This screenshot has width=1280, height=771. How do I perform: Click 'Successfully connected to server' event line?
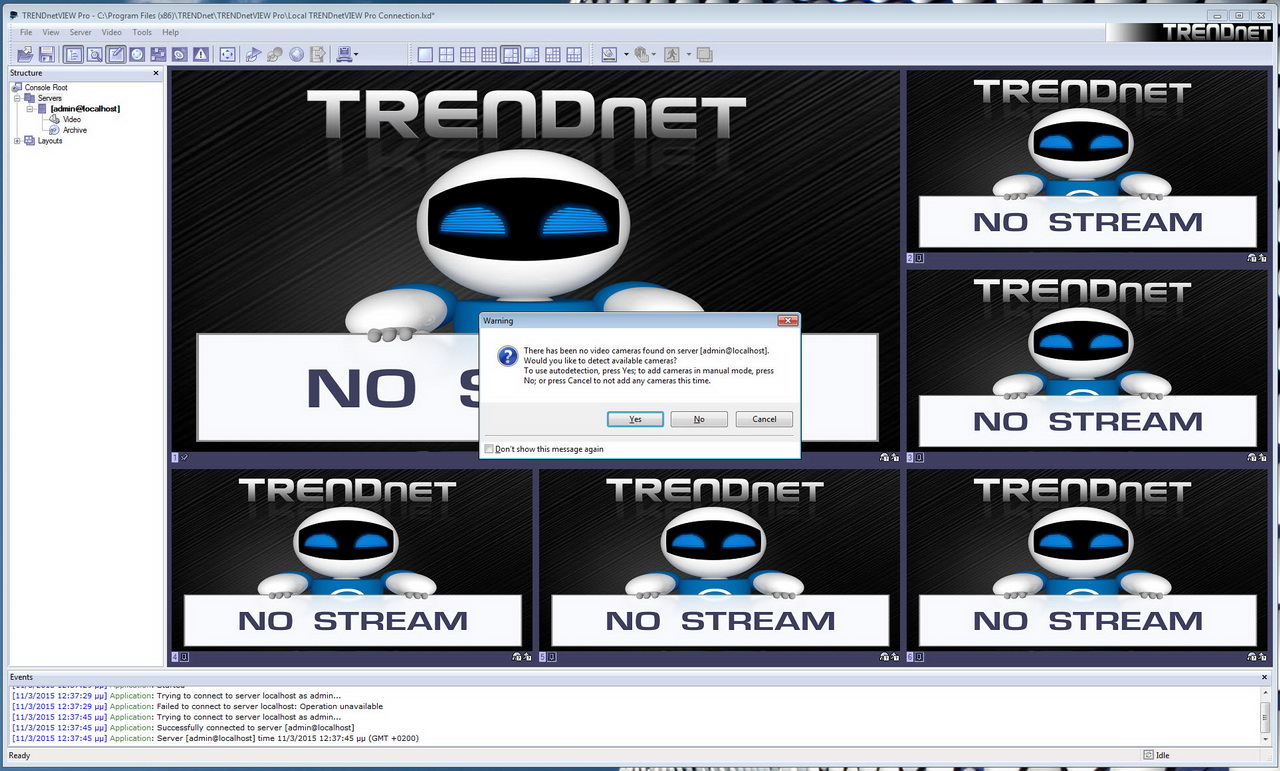point(183,728)
